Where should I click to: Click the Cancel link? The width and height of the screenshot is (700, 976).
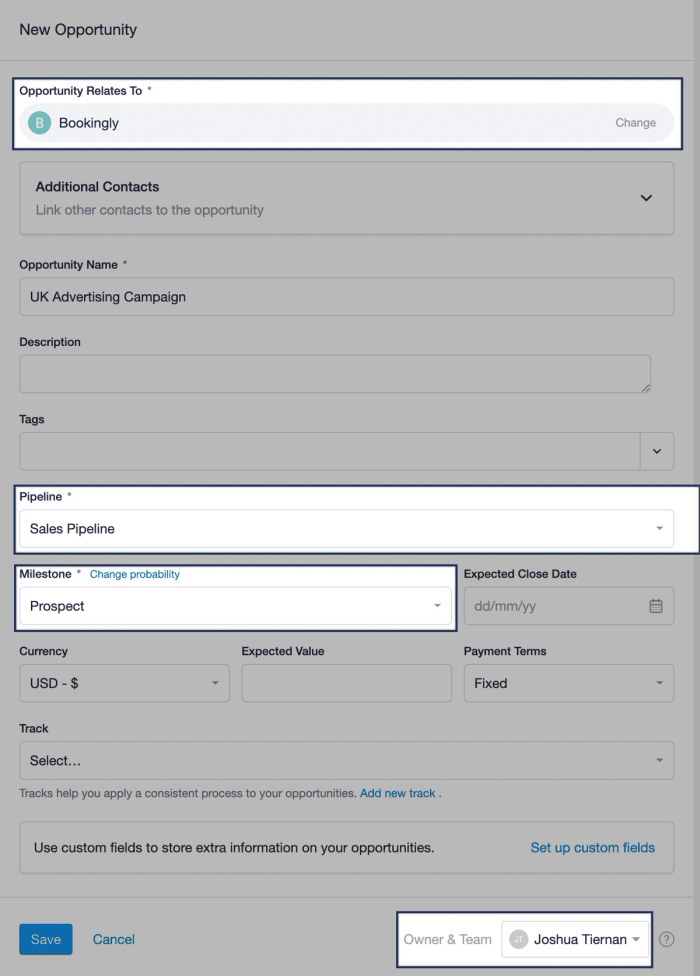pyautogui.click(x=114, y=939)
